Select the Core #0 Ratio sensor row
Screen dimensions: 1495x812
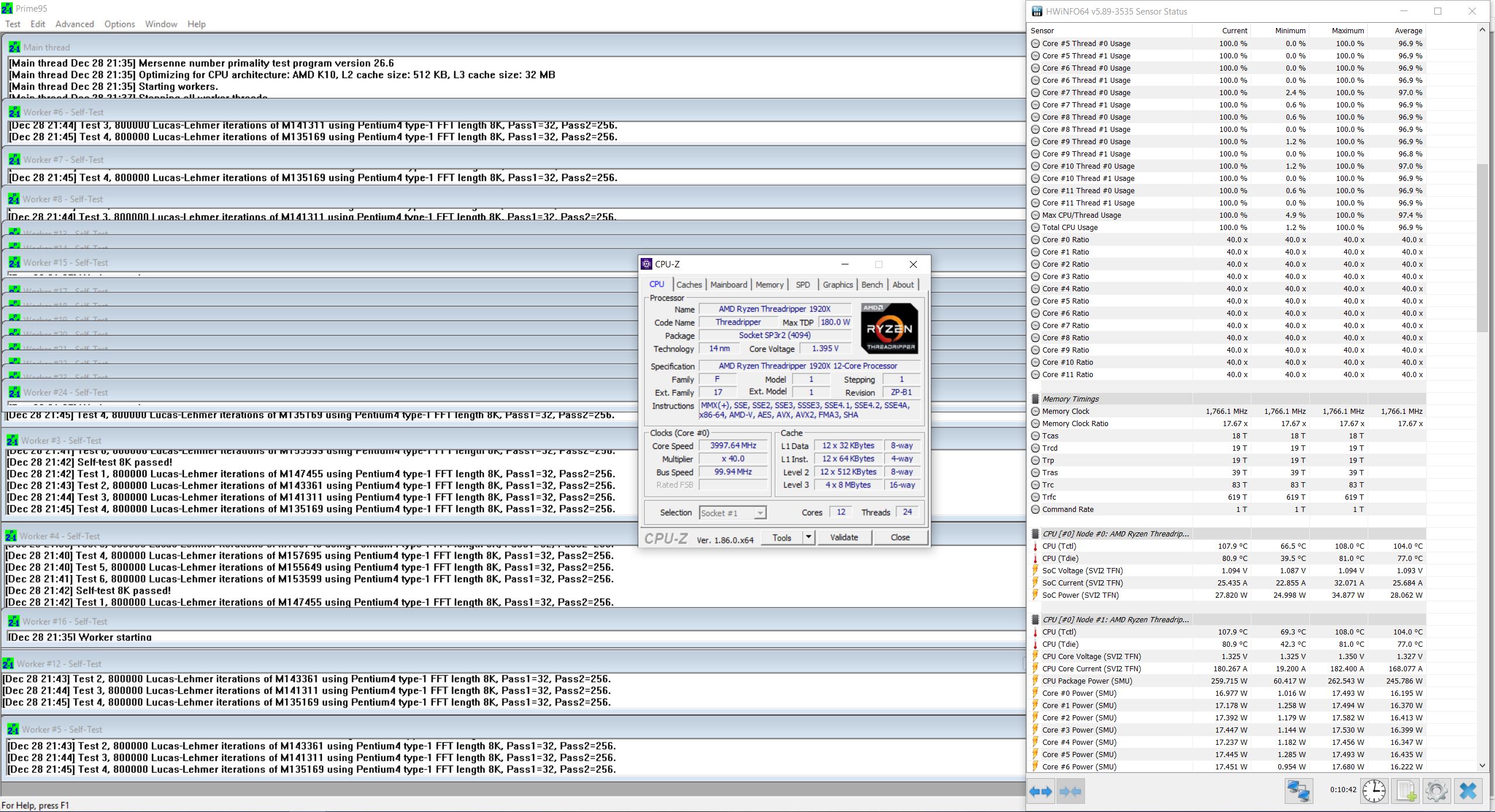tap(1227, 240)
